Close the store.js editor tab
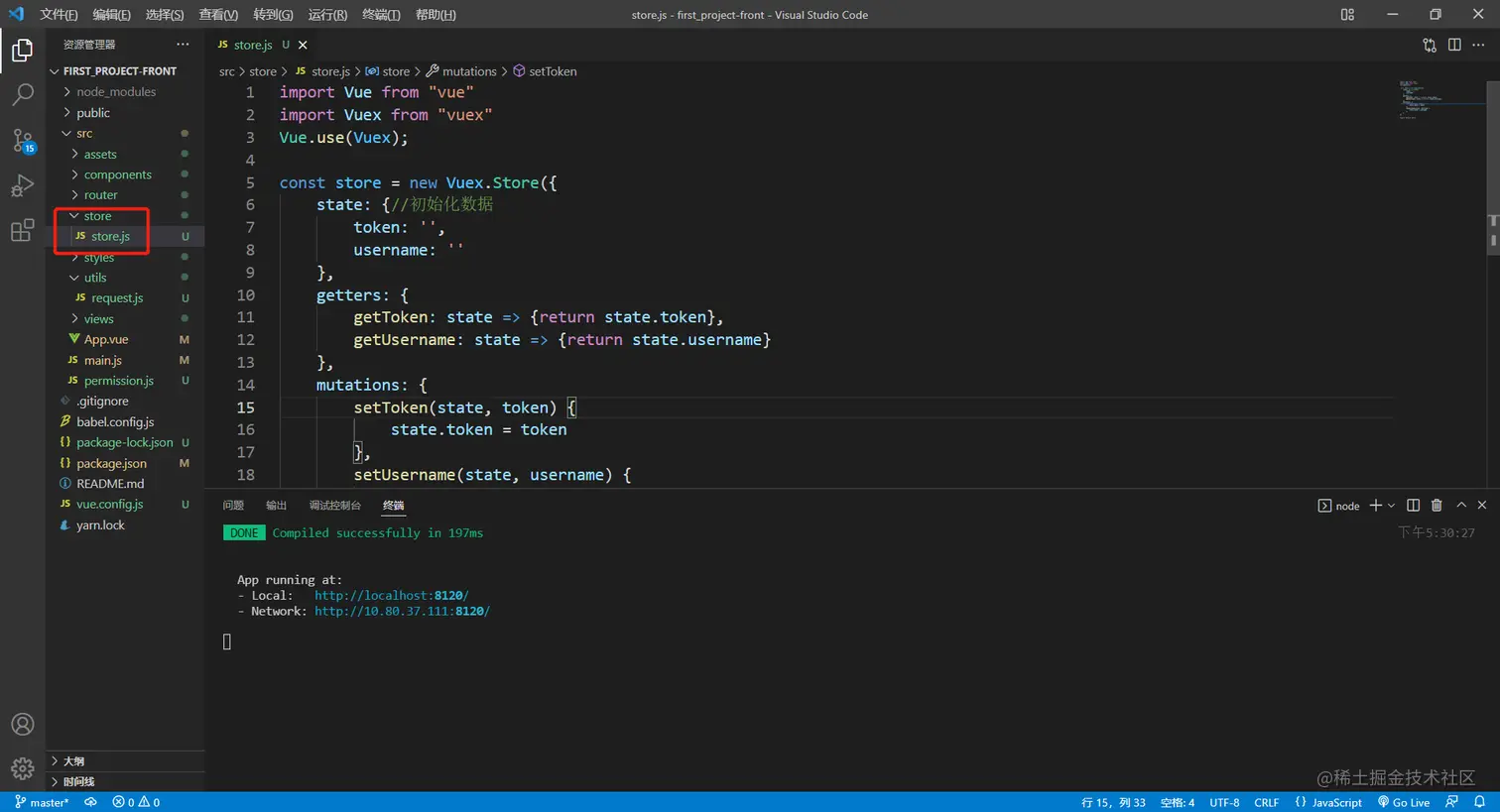The height and width of the screenshot is (812, 1500). pos(303,45)
